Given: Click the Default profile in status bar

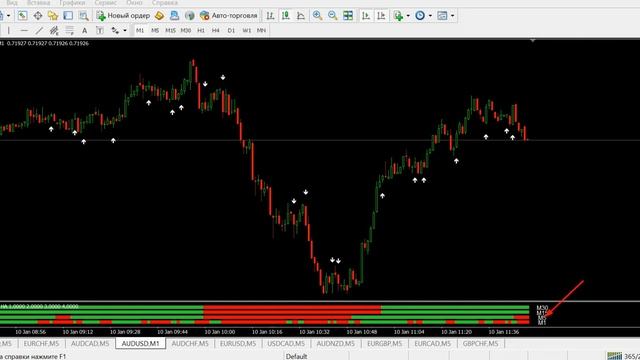Looking at the screenshot, I should point(296,356).
